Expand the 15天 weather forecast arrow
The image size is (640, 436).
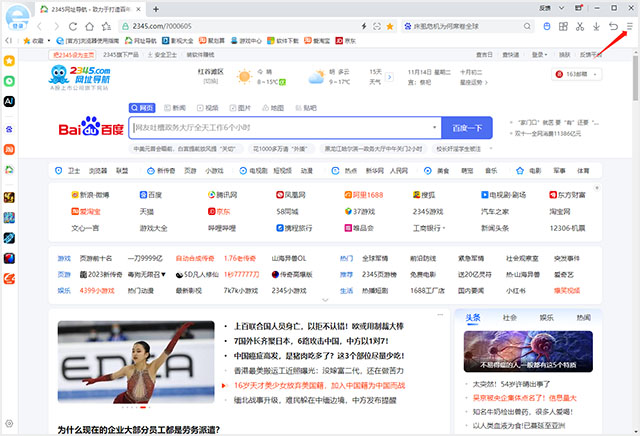pyautogui.click(x=390, y=77)
